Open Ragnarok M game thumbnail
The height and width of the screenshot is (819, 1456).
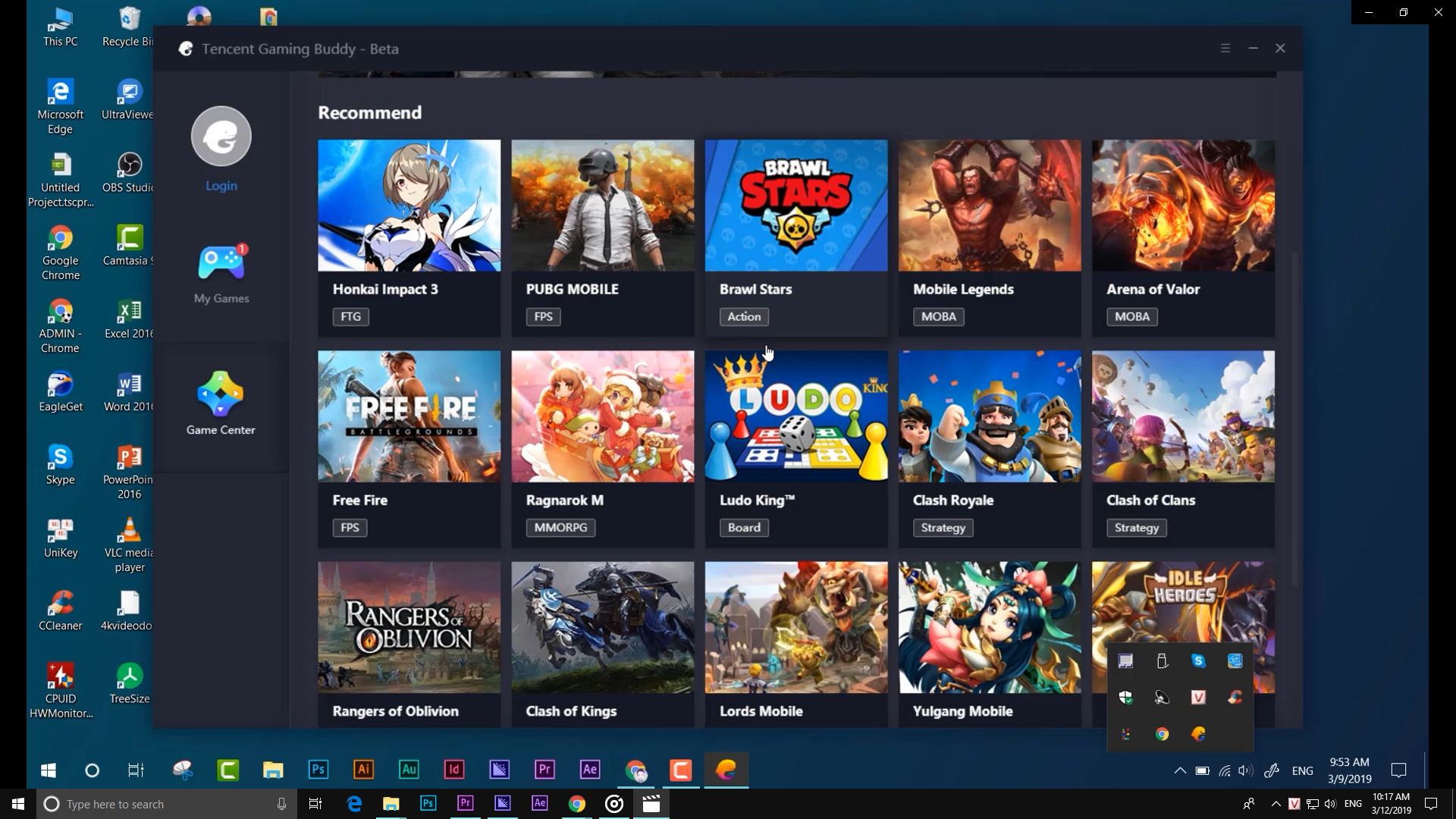(x=602, y=416)
